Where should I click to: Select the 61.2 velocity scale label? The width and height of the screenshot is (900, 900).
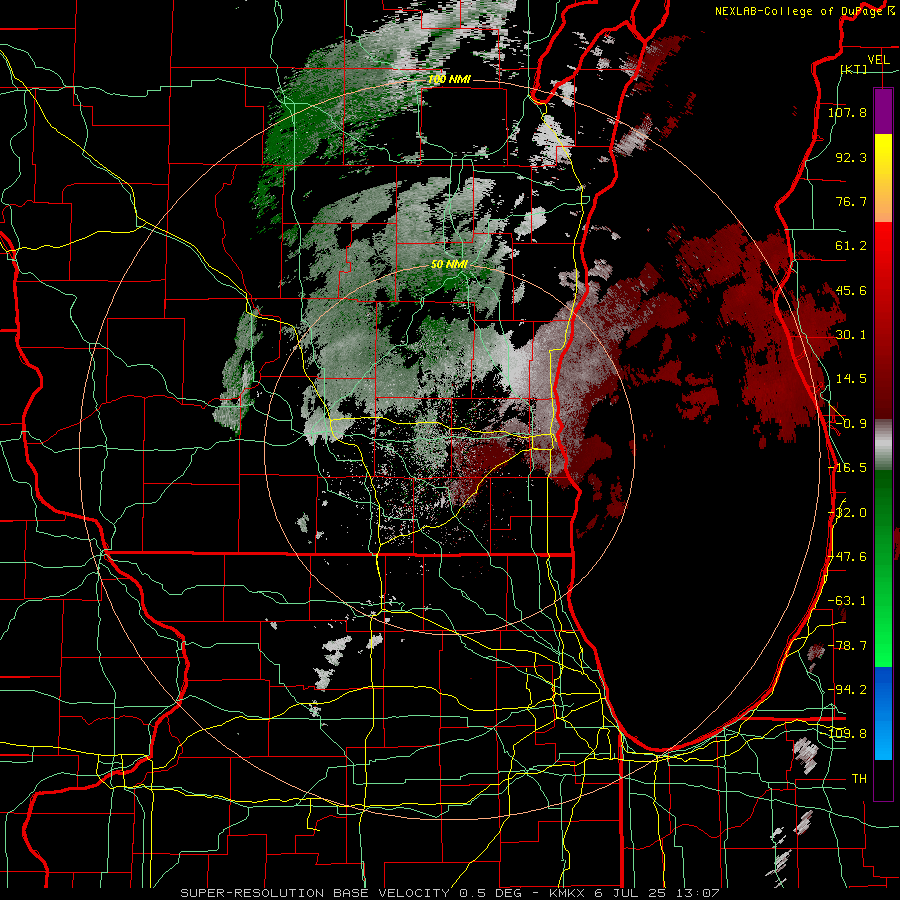point(851,246)
